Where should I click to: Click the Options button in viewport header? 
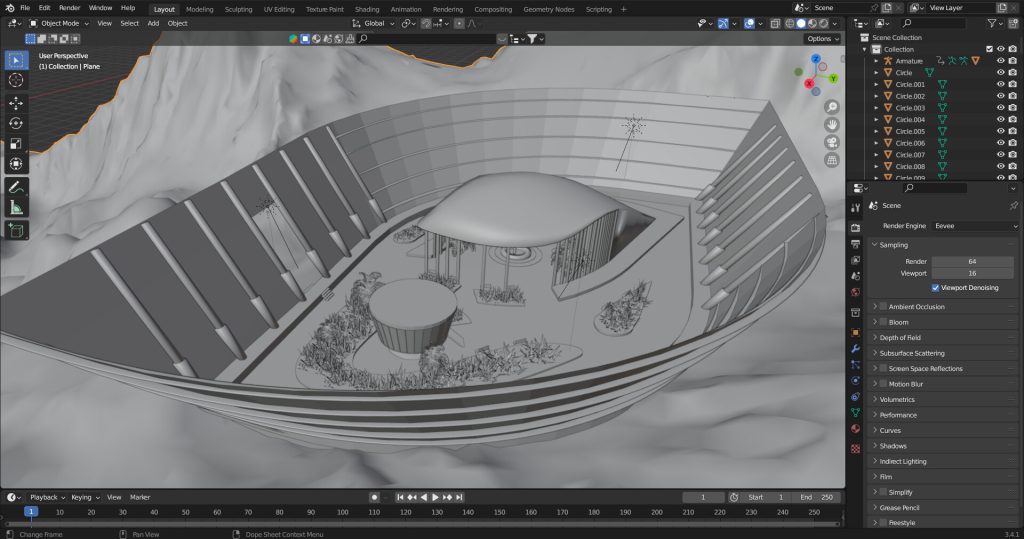[x=821, y=39]
